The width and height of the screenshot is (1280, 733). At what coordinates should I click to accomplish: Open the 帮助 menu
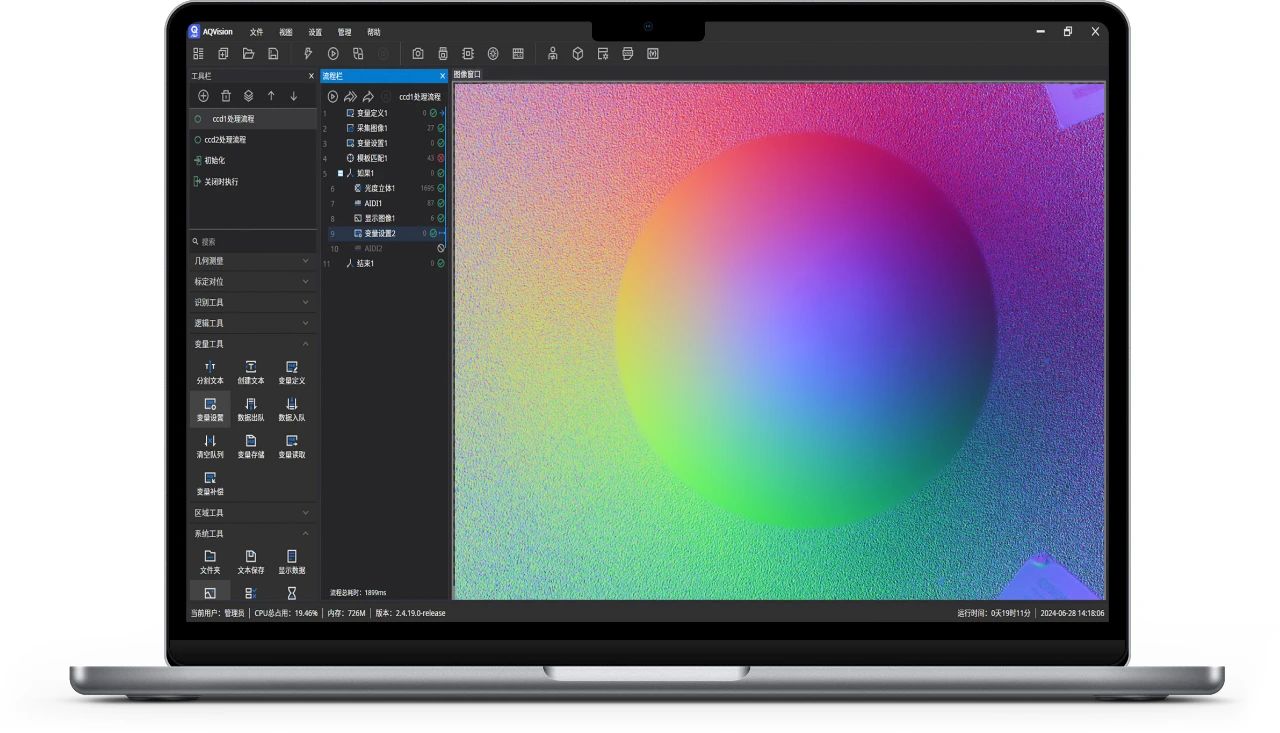(x=373, y=32)
